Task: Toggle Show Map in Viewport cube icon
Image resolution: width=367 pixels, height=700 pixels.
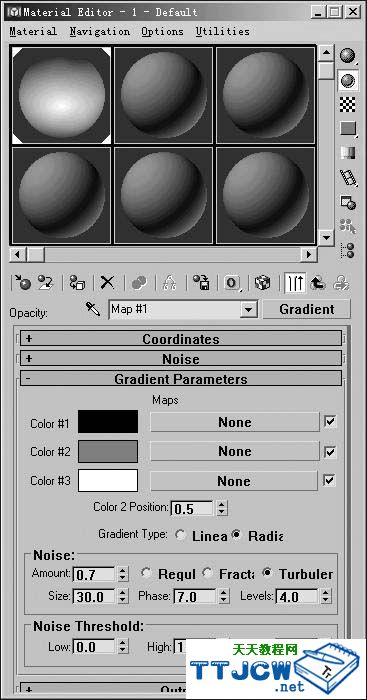Action: [x=263, y=283]
